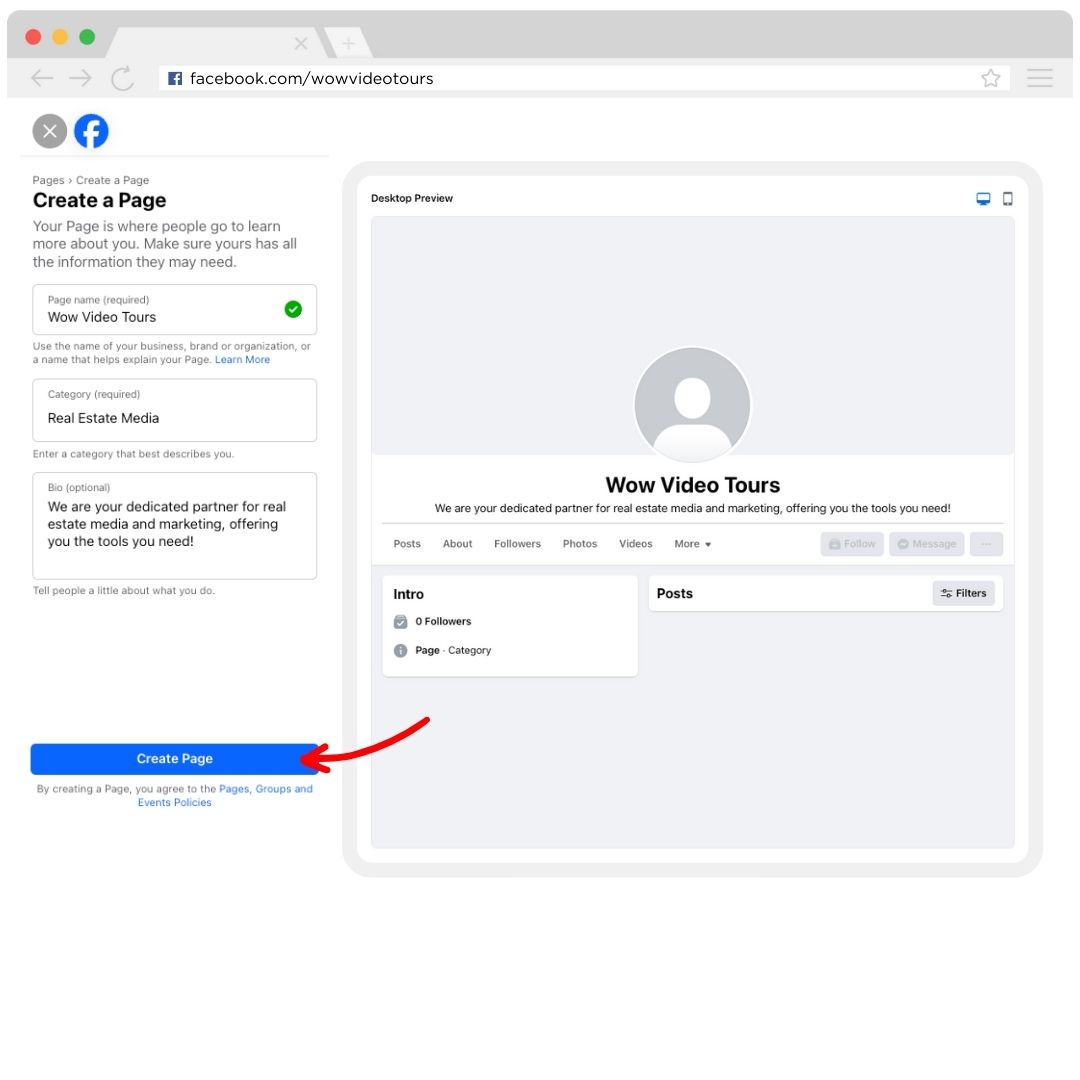1080x1080 pixels.
Task: Open the Followers tab in preview
Action: pyautogui.click(x=517, y=544)
